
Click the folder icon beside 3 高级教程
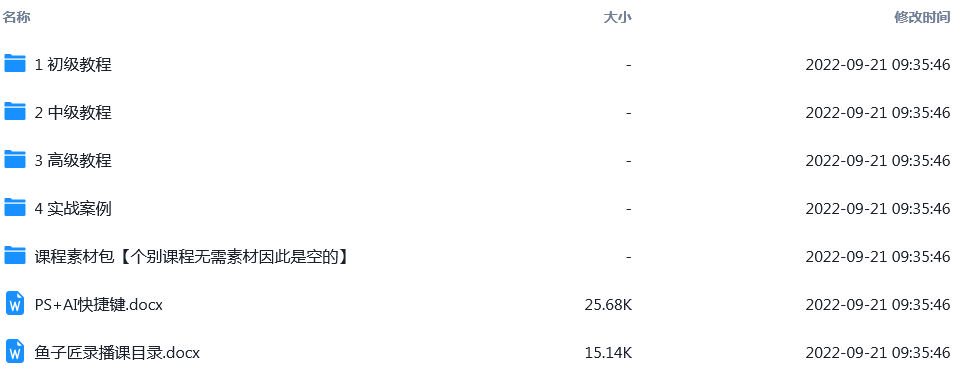click(15, 159)
